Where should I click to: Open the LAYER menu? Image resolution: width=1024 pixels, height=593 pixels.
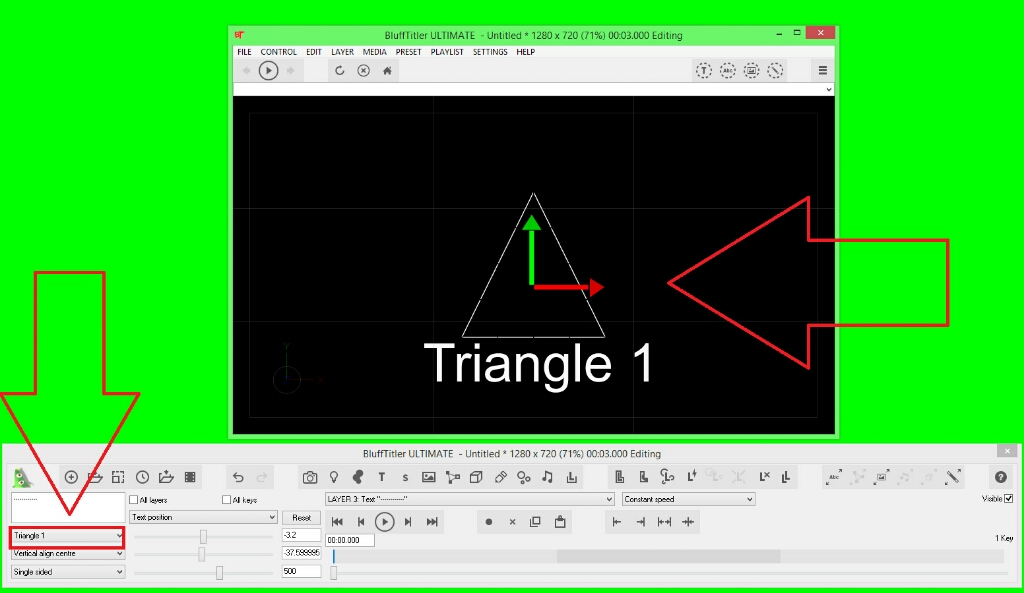[342, 52]
